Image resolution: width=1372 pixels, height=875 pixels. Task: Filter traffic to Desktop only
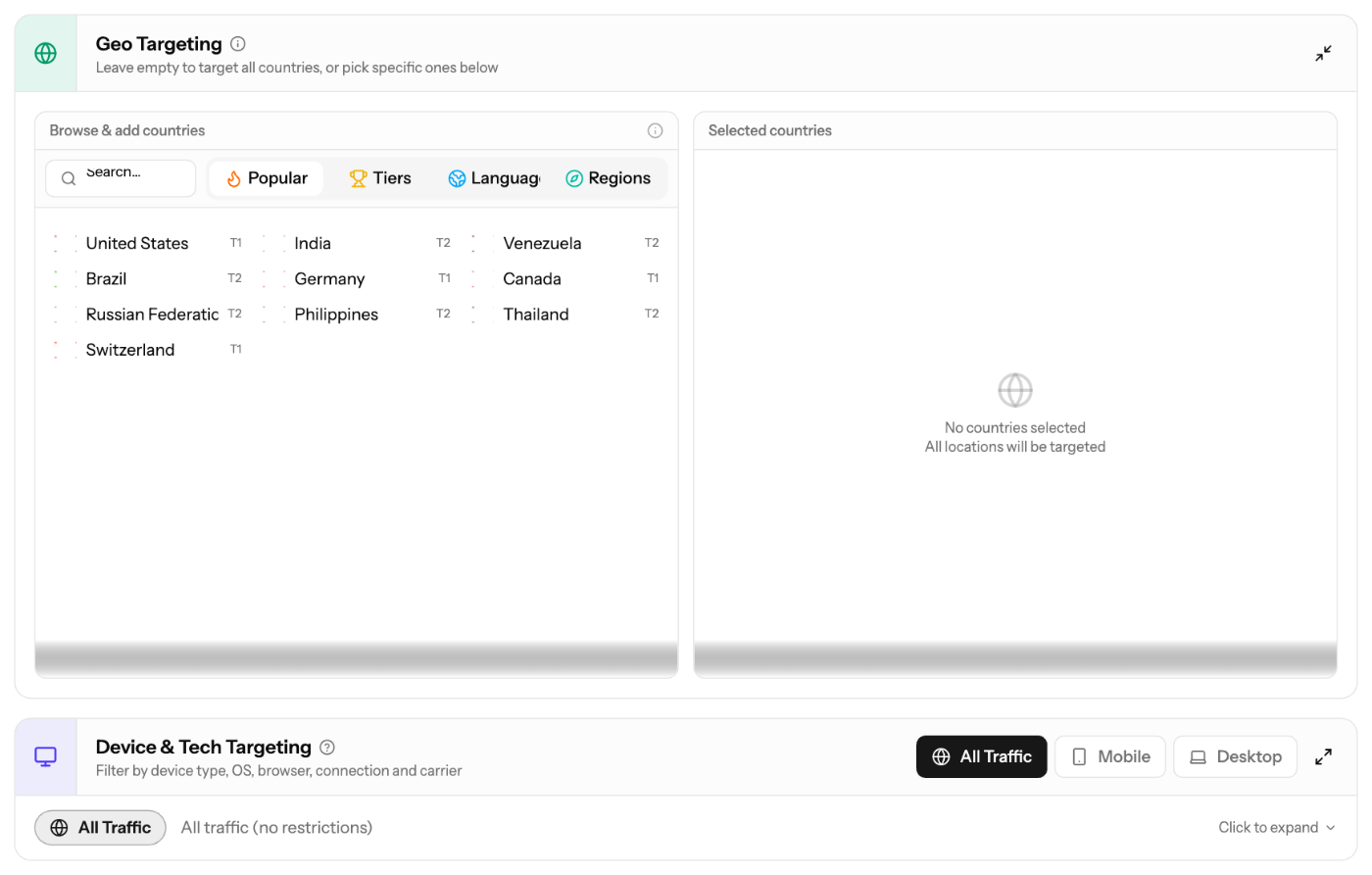pos(1235,756)
